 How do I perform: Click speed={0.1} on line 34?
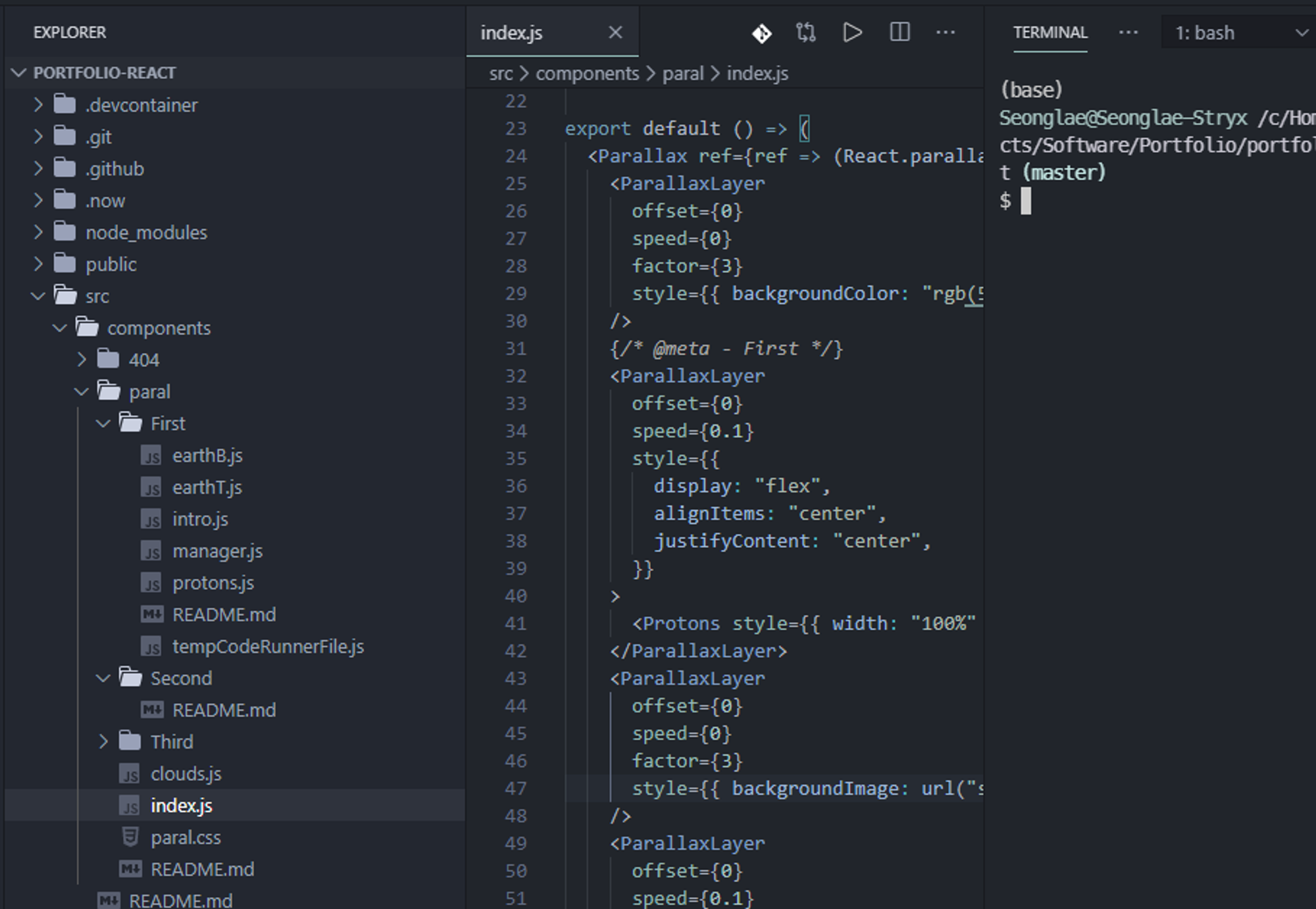[693, 431]
